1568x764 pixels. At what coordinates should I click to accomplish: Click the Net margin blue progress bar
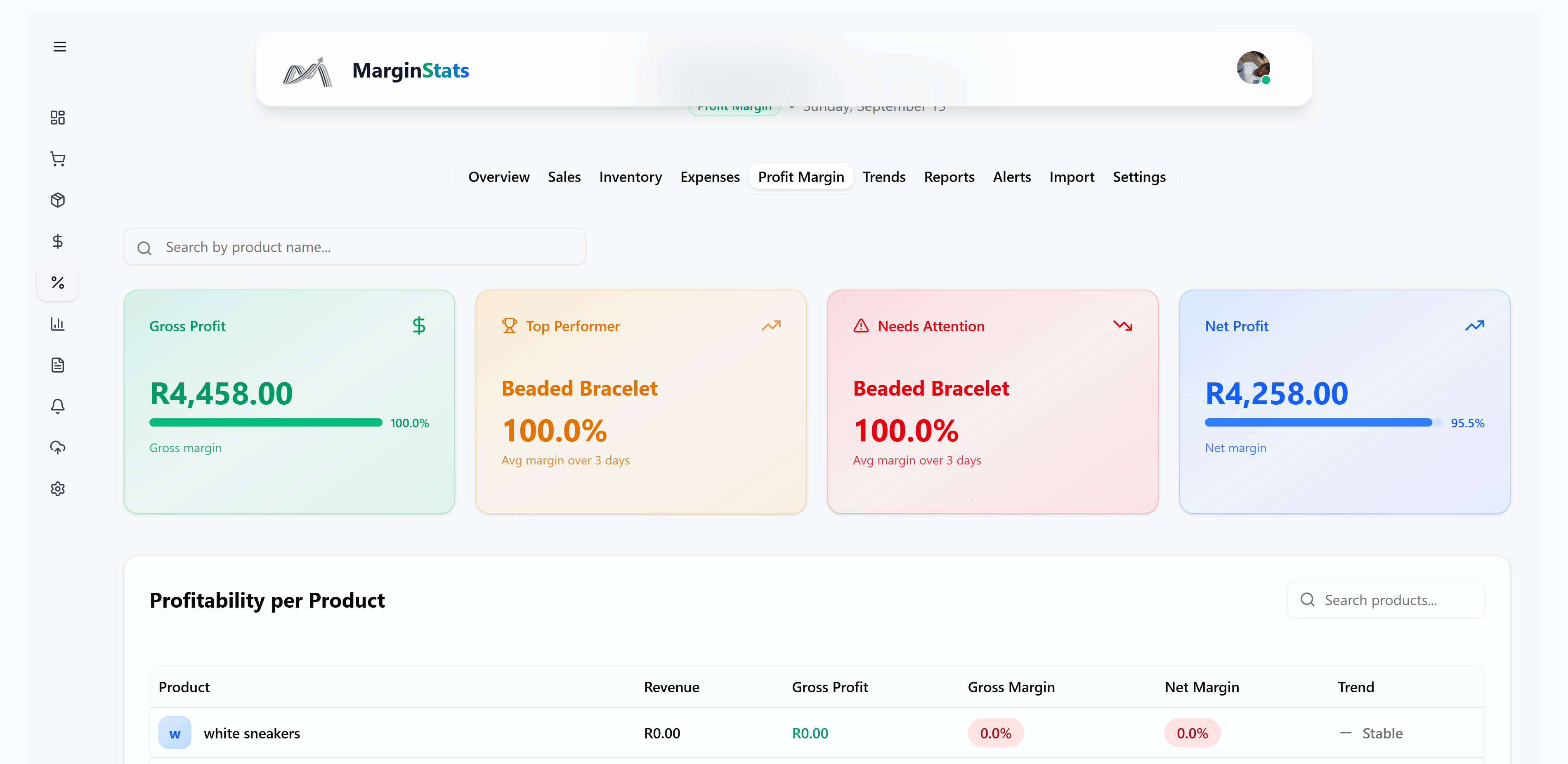[1323, 422]
